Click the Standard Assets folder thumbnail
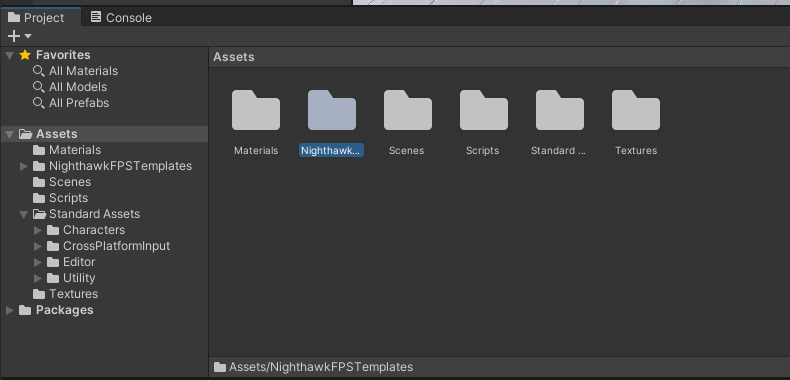Image resolution: width=790 pixels, height=380 pixels. 560,110
